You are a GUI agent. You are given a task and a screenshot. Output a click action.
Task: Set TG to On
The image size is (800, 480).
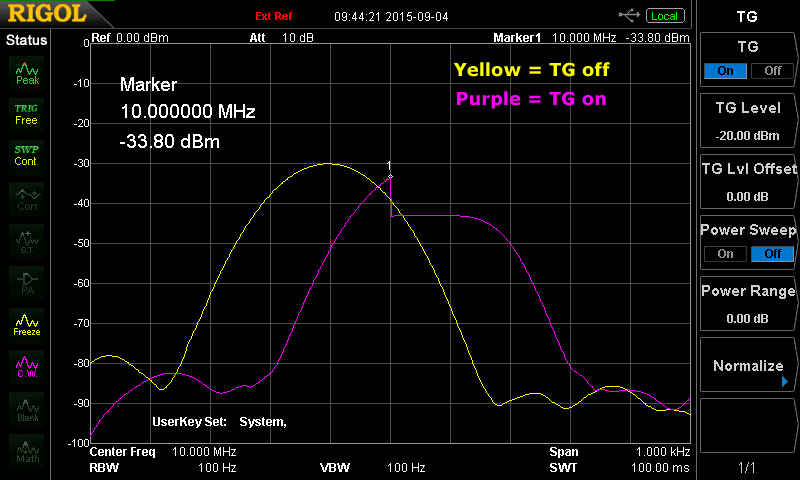click(726, 71)
